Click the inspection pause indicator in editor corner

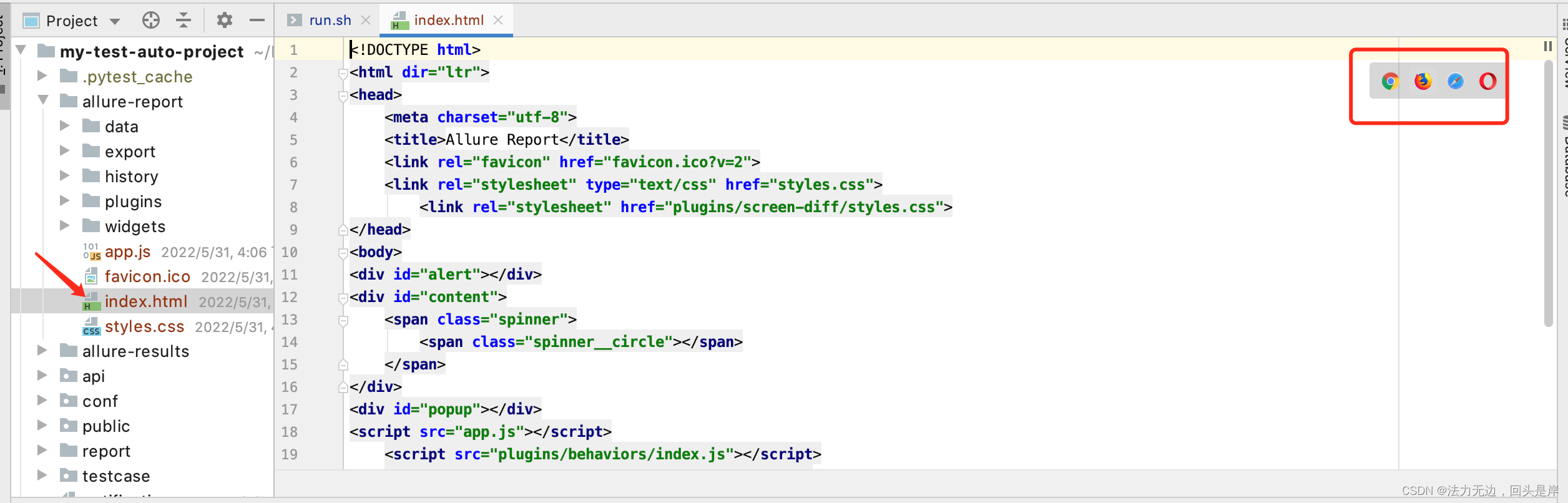1547,46
